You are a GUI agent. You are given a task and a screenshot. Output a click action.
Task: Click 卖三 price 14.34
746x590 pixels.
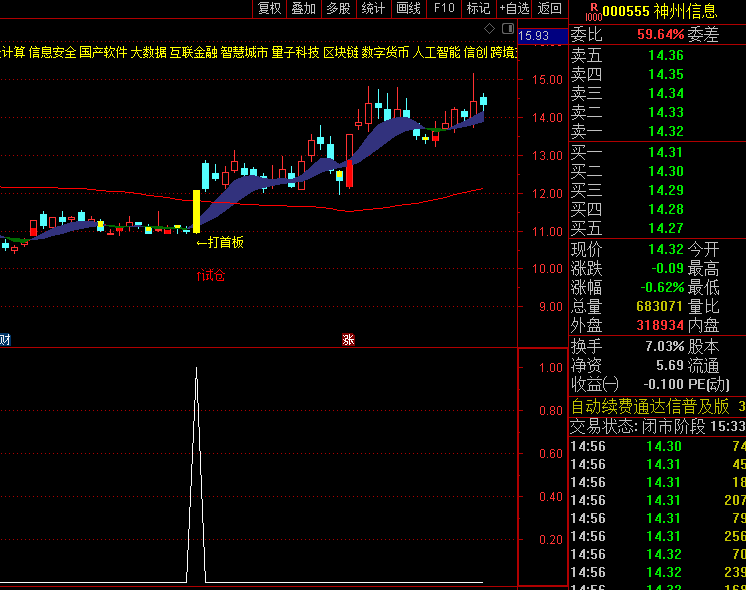(x=666, y=94)
